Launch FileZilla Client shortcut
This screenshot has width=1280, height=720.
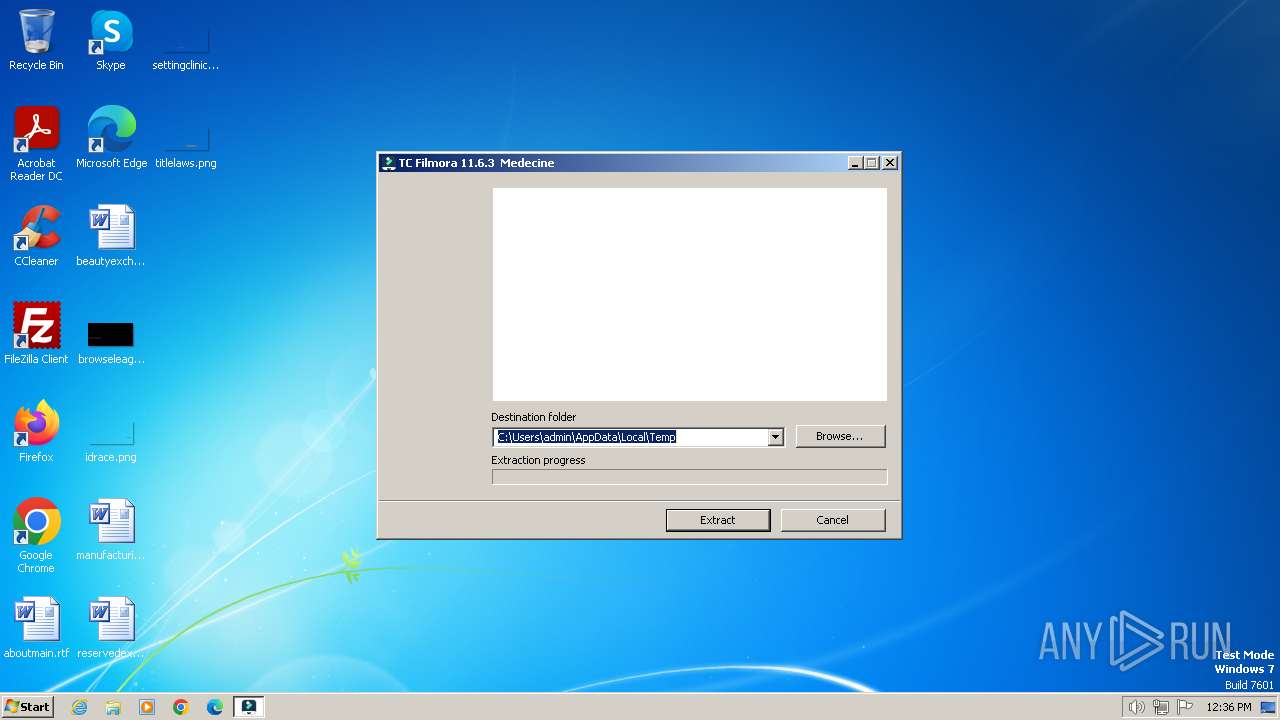[36, 334]
